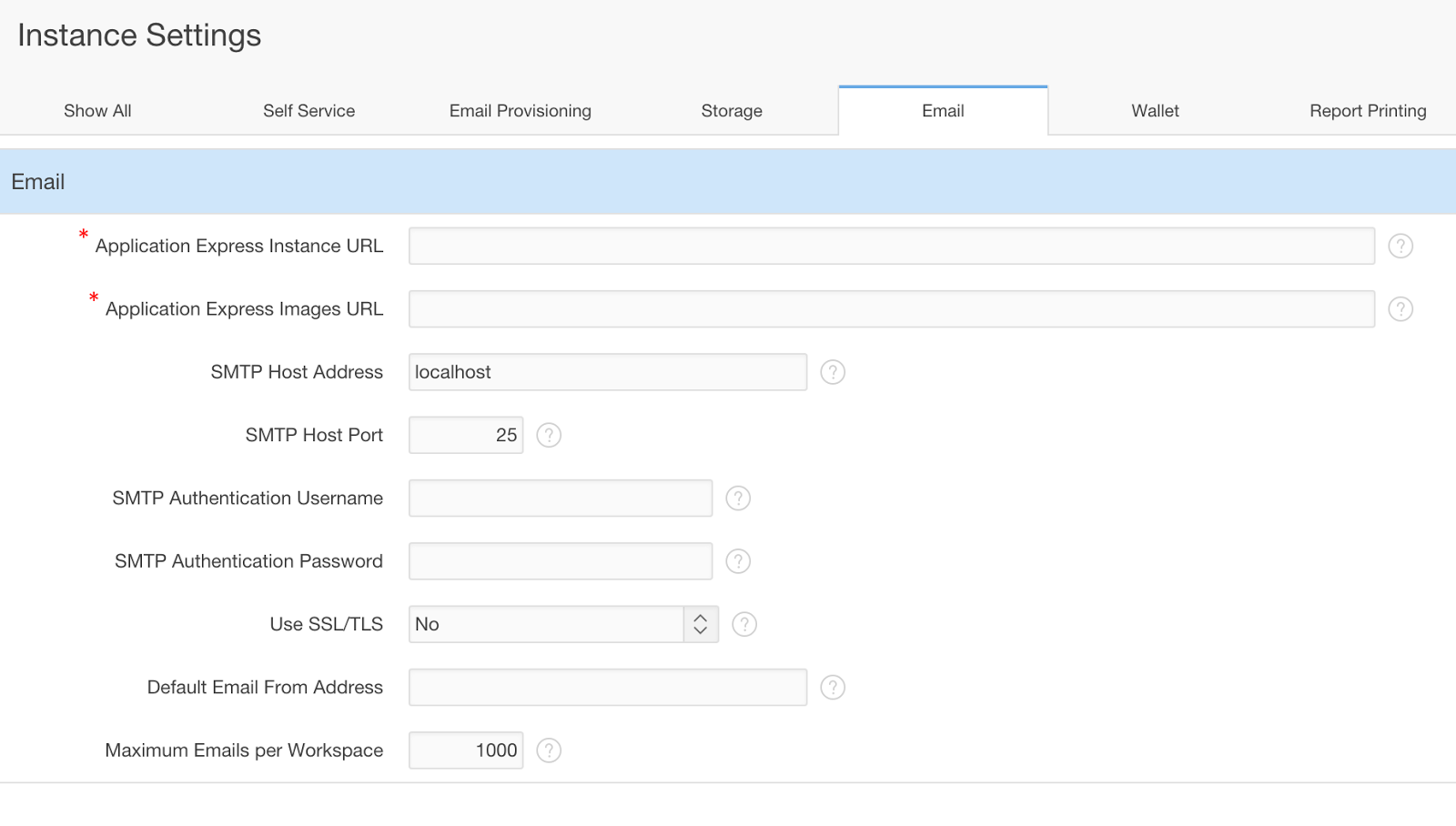
Task: Open help for Use SSL/TLS
Action: pos(743,624)
